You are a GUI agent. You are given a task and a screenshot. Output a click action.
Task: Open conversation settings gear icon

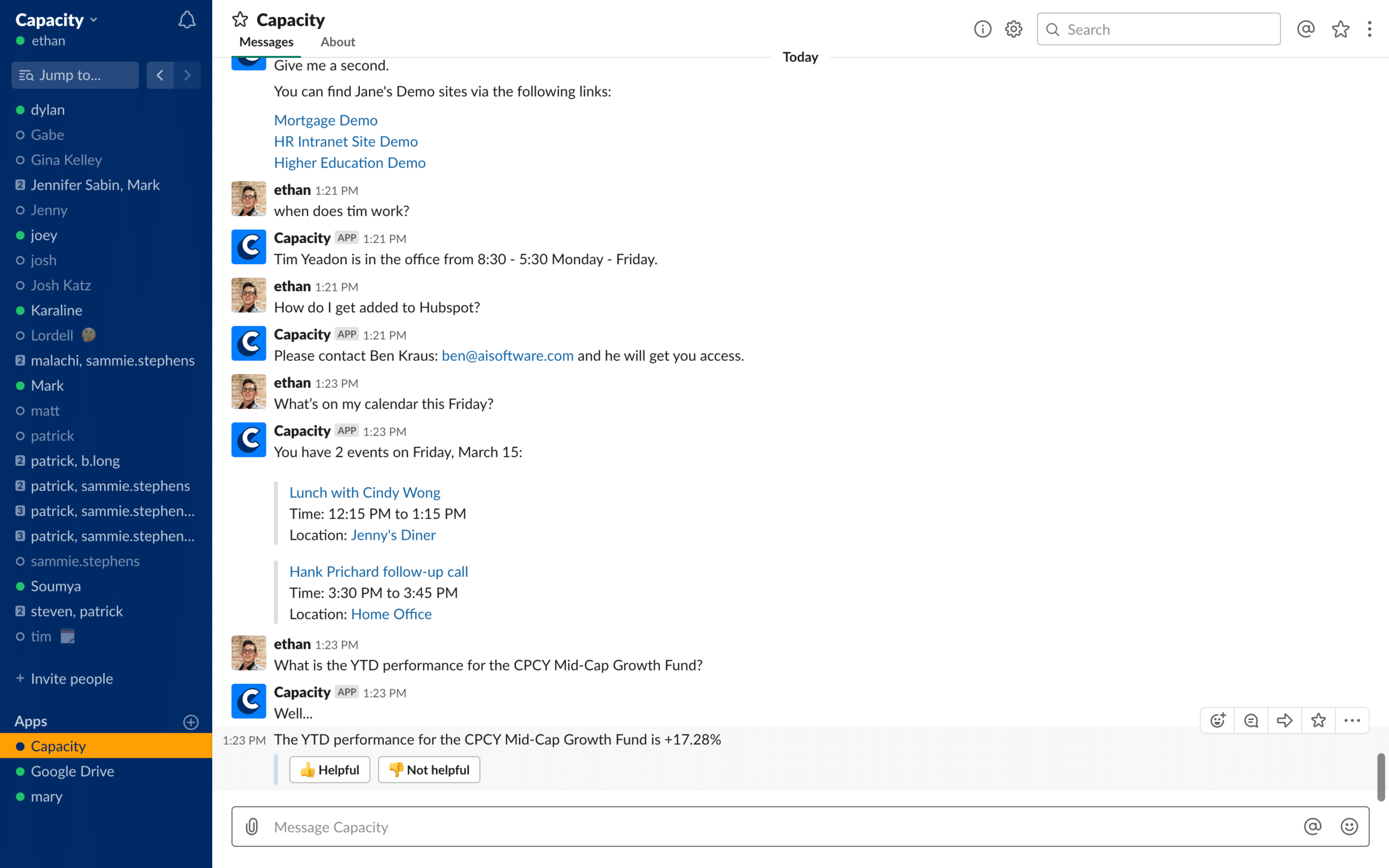tap(1014, 29)
